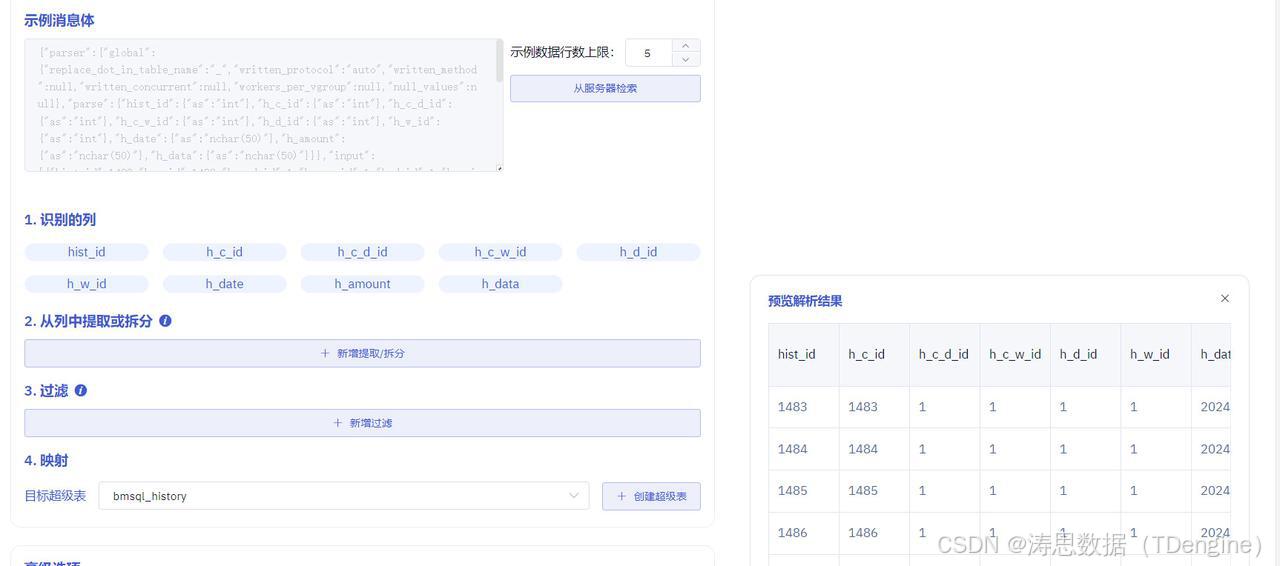
Task: Click the 1. 识别的列 section heading
Action: (x=60, y=220)
